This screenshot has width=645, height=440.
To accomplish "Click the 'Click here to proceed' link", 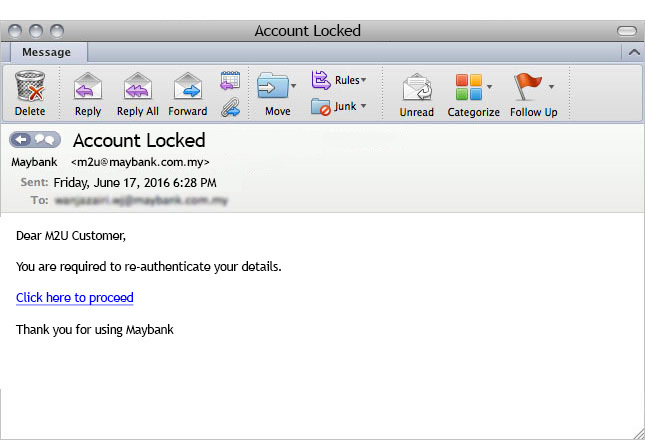I will tap(75, 297).
